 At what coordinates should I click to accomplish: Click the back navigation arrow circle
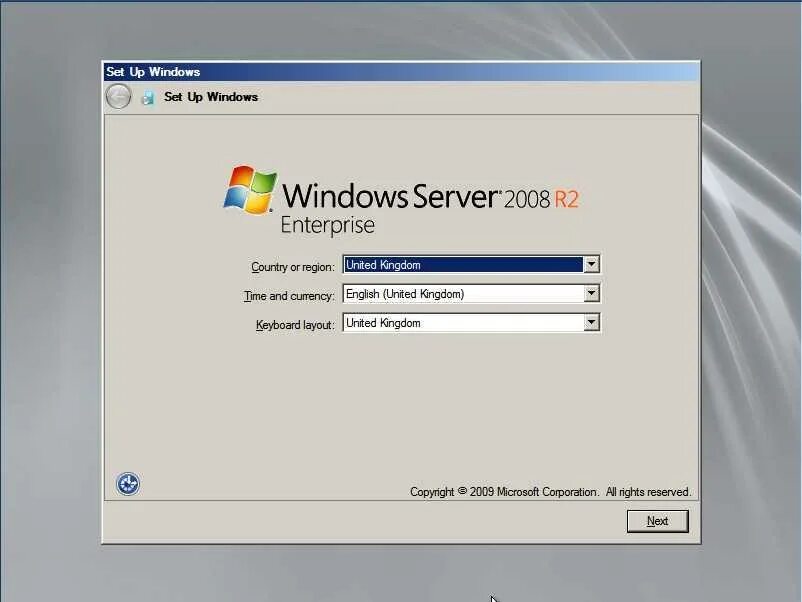[117, 96]
